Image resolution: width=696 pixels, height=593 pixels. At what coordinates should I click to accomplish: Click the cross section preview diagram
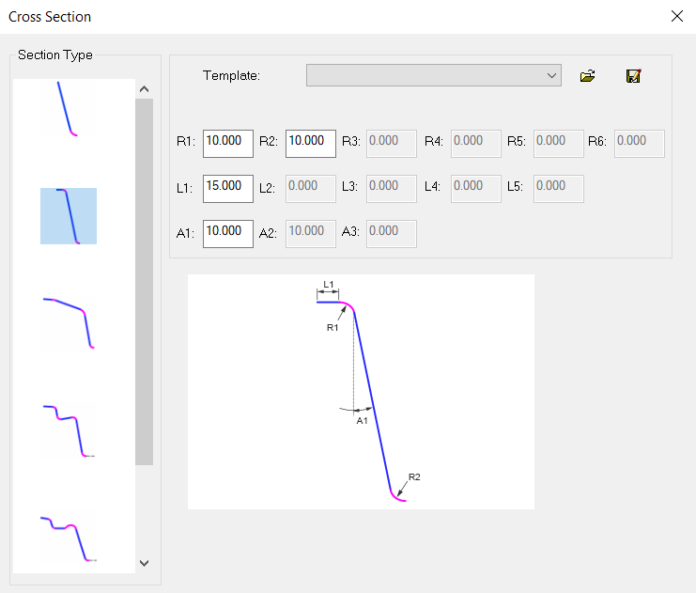360,391
